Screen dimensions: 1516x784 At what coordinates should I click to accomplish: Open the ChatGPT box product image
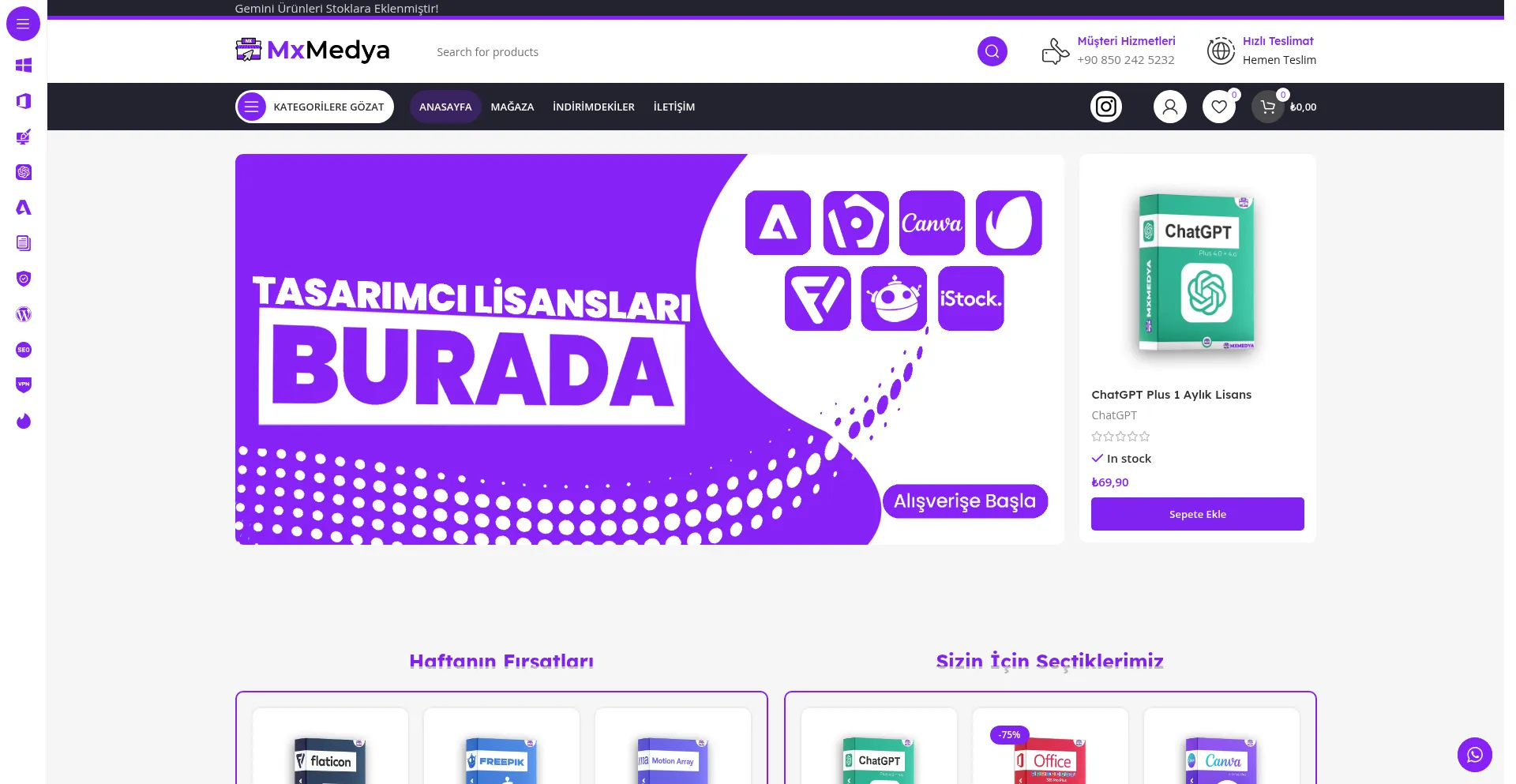pyautogui.click(x=1197, y=273)
